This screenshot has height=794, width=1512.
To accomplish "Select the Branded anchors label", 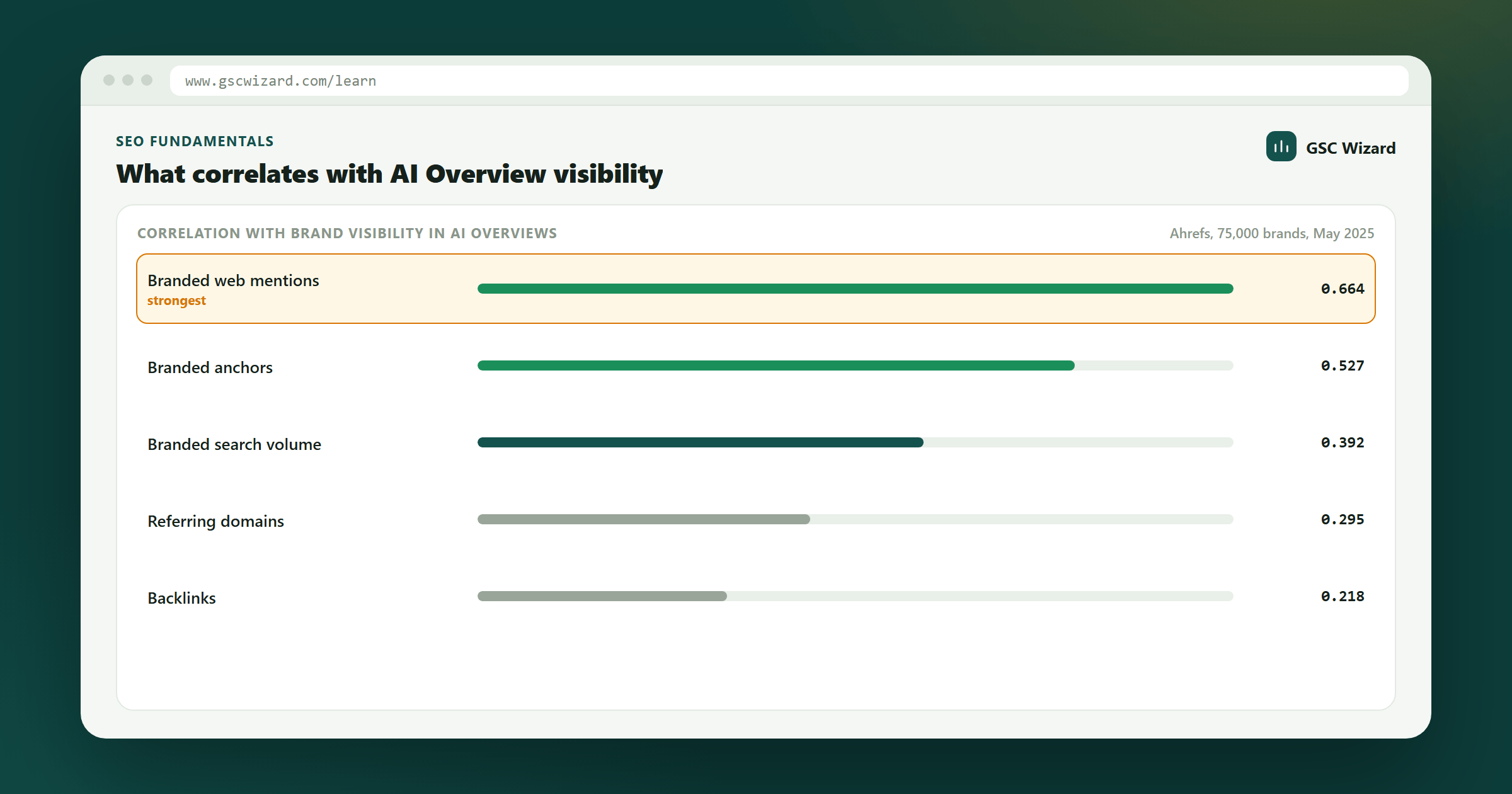I will point(210,367).
